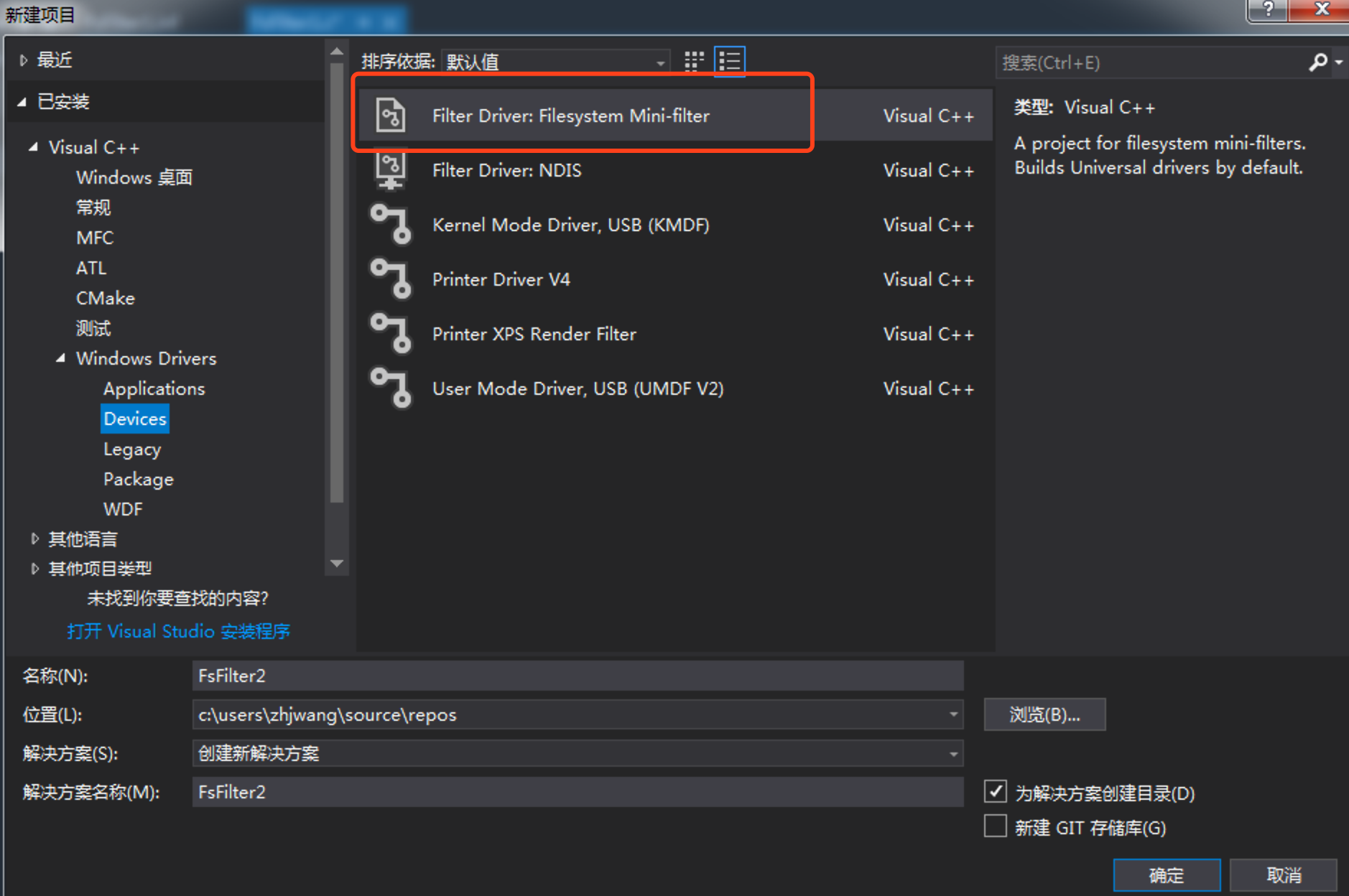Open the 排序依据 默认值 dropdown

pos(557,62)
